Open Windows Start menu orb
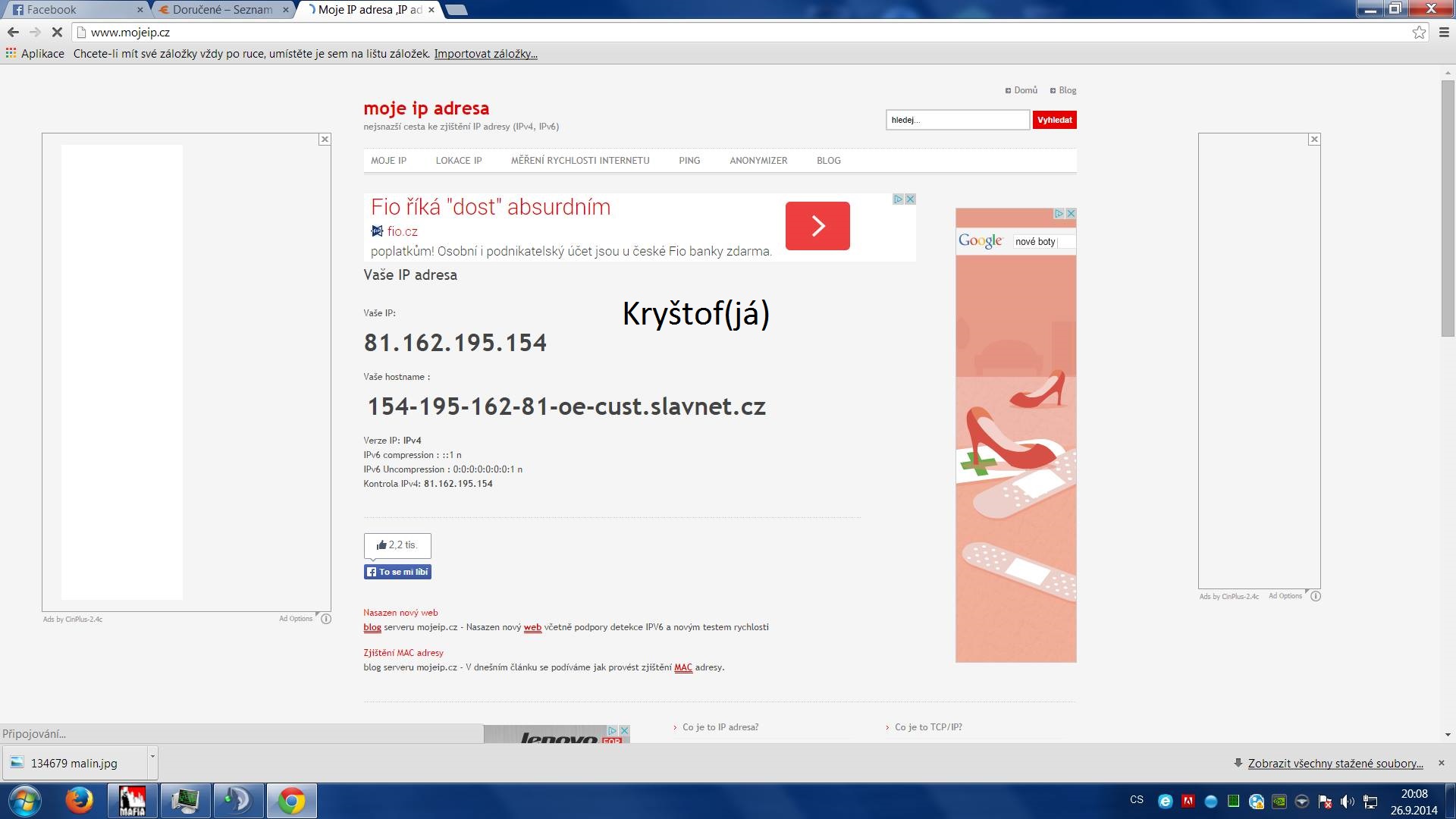The height and width of the screenshot is (819, 1456). tap(24, 801)
